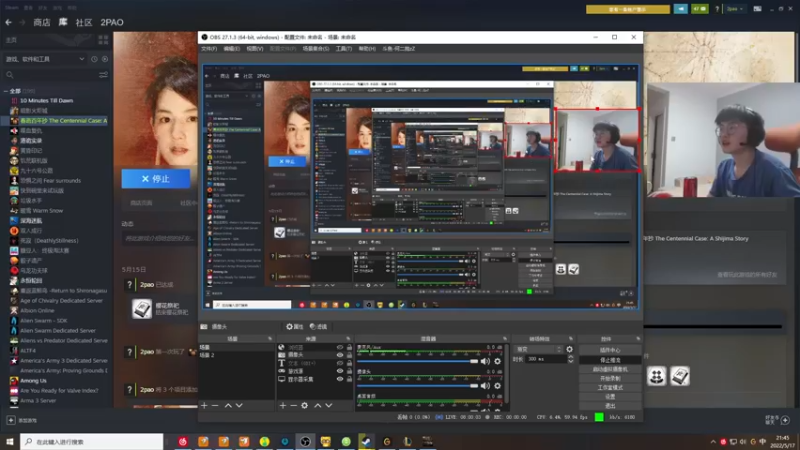Click 停止推流 stop streaming button in OBS

pyautogui.click(x=610, y=360)
